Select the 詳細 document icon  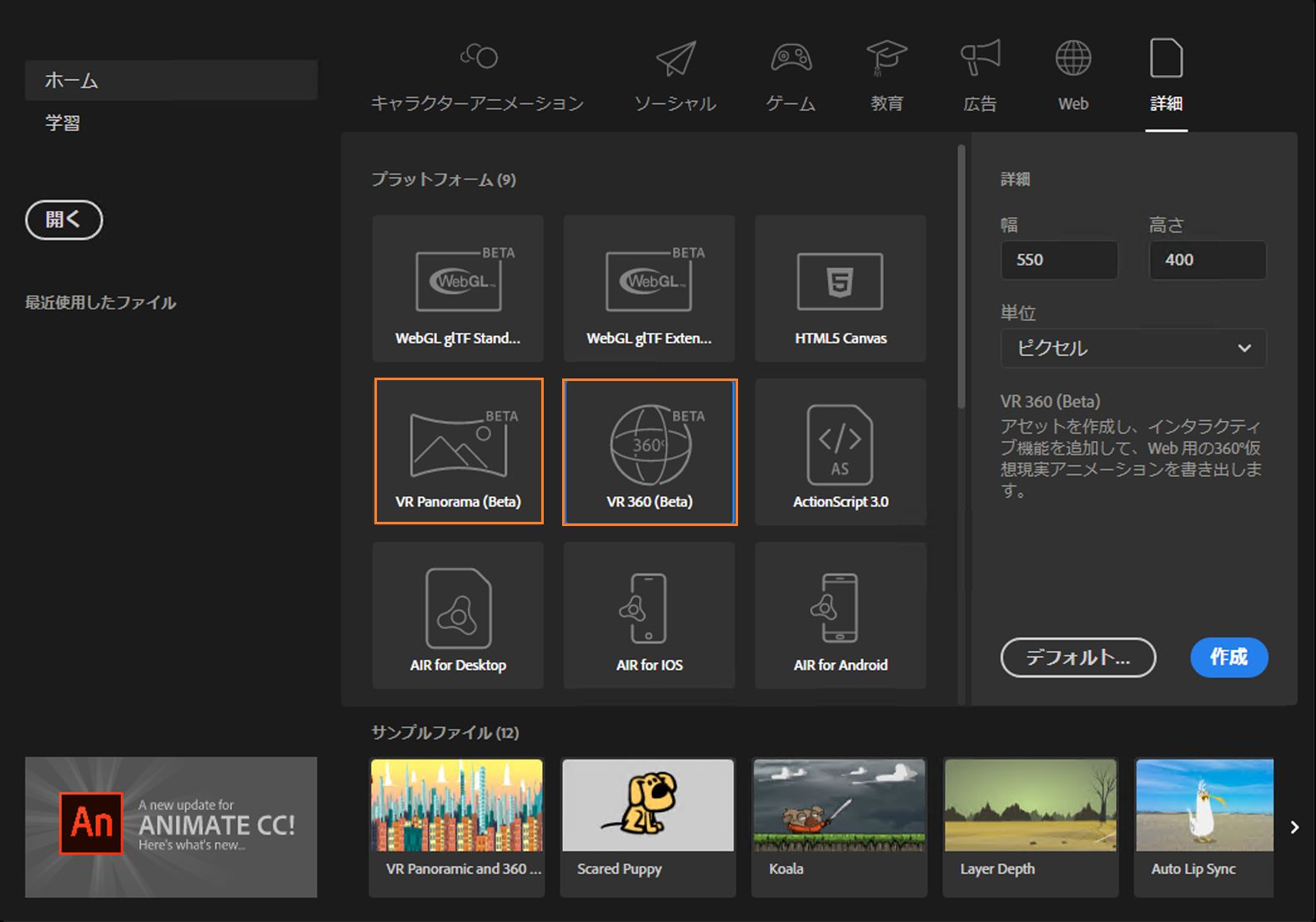(1166, 58)
